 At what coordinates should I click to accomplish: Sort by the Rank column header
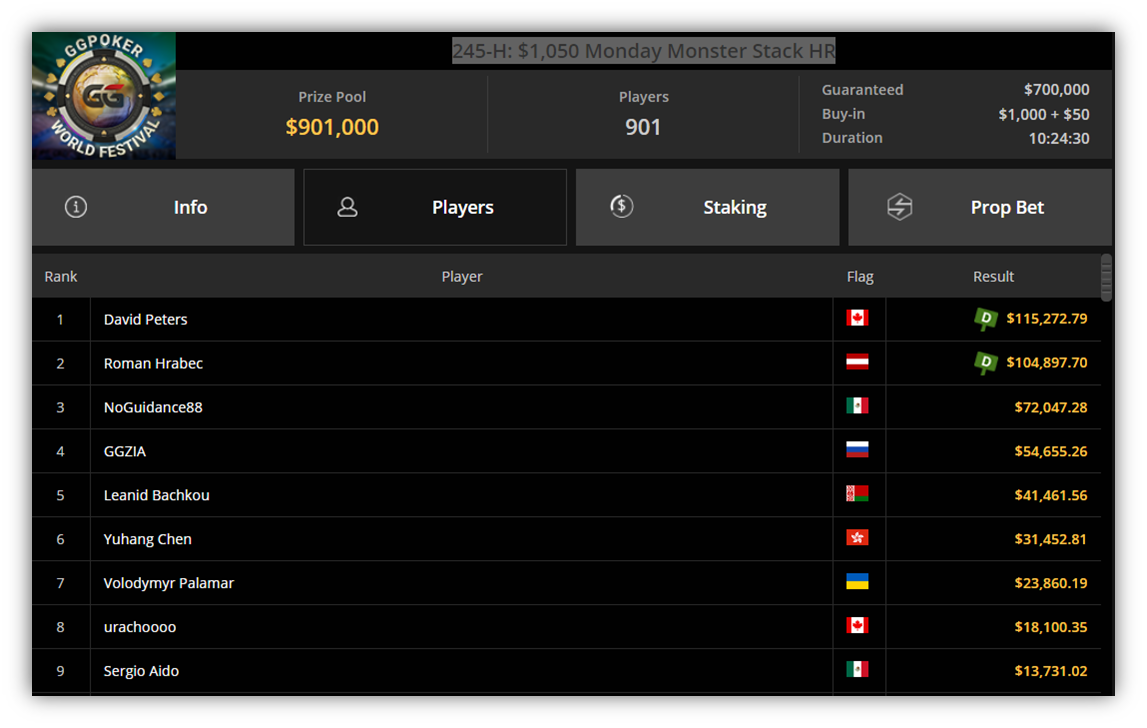tap(61, 277)
